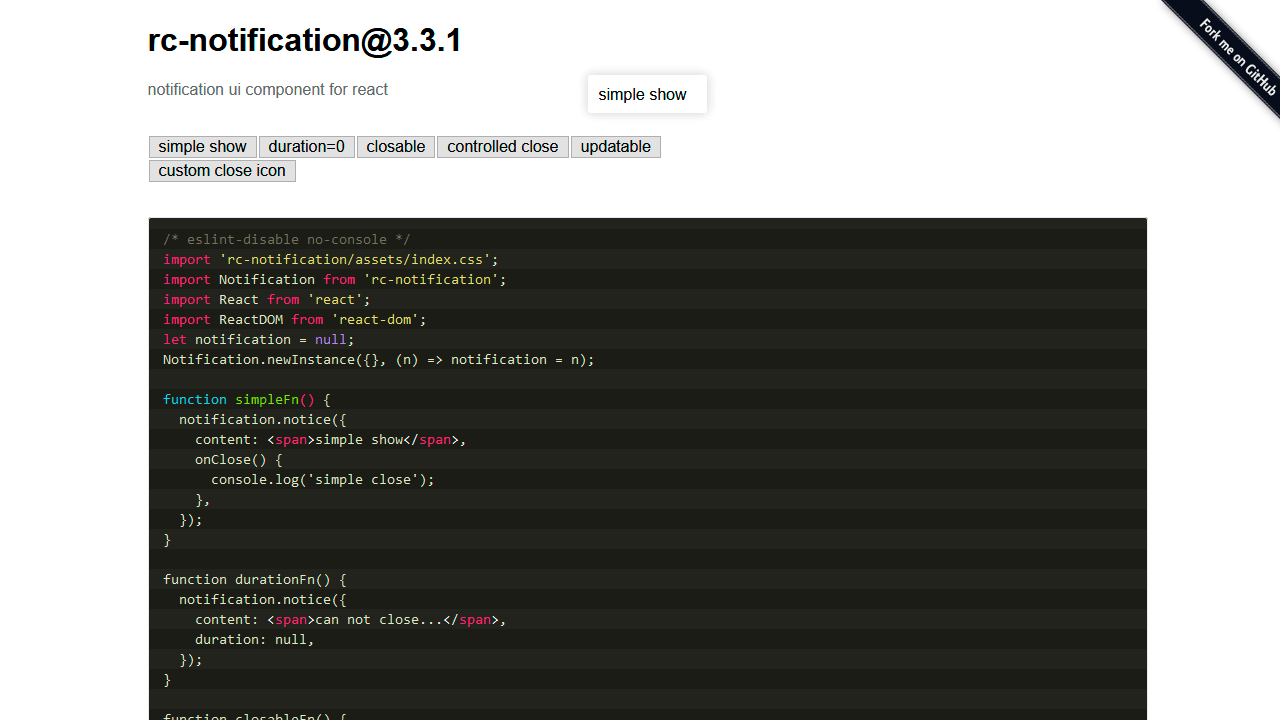This screenshot has height=720, width=1280.
Task: Click the "duration: null," code line
Action: [x=254, y=640]
